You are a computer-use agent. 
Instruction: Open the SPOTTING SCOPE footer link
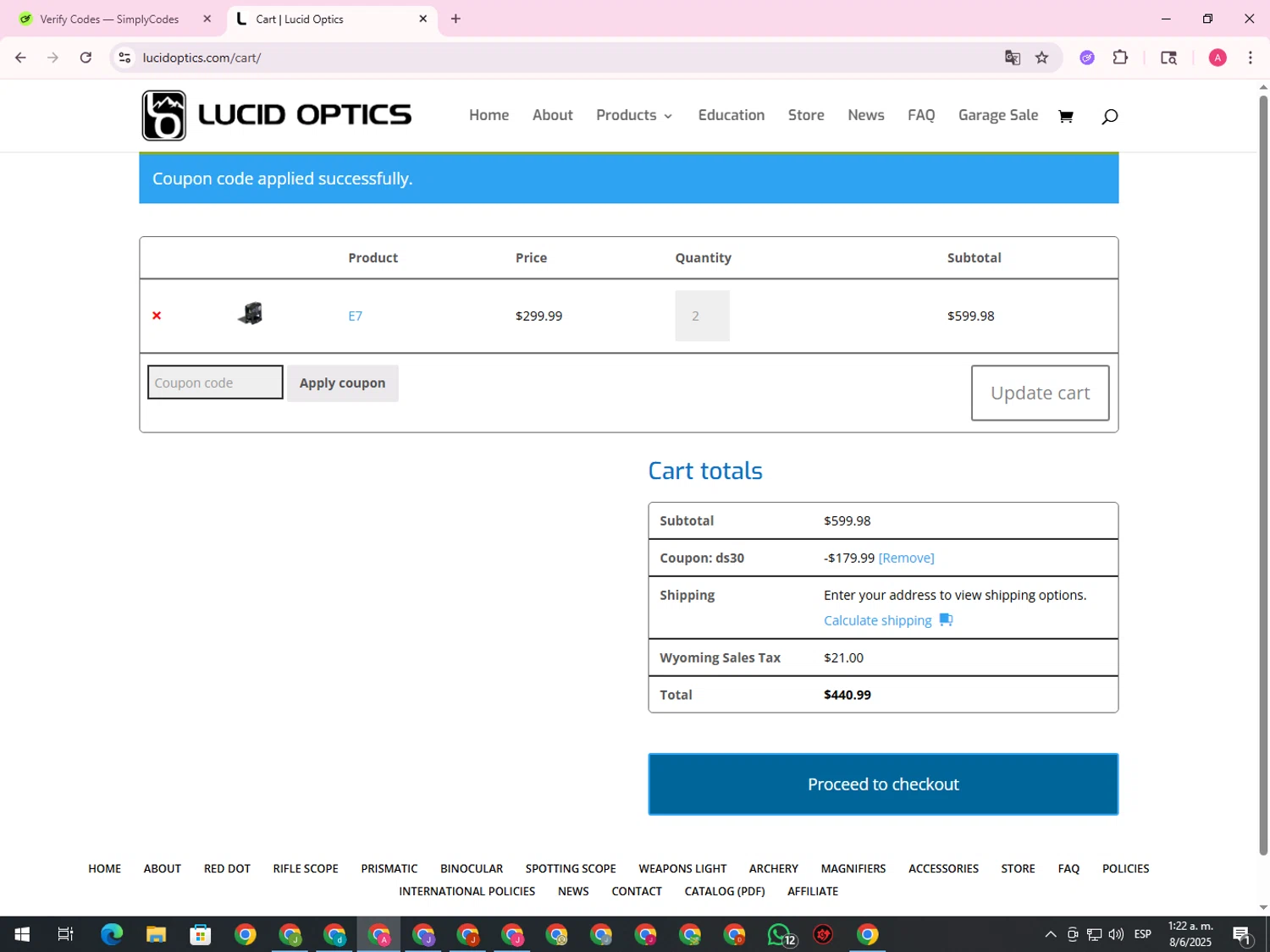(571, 868)
